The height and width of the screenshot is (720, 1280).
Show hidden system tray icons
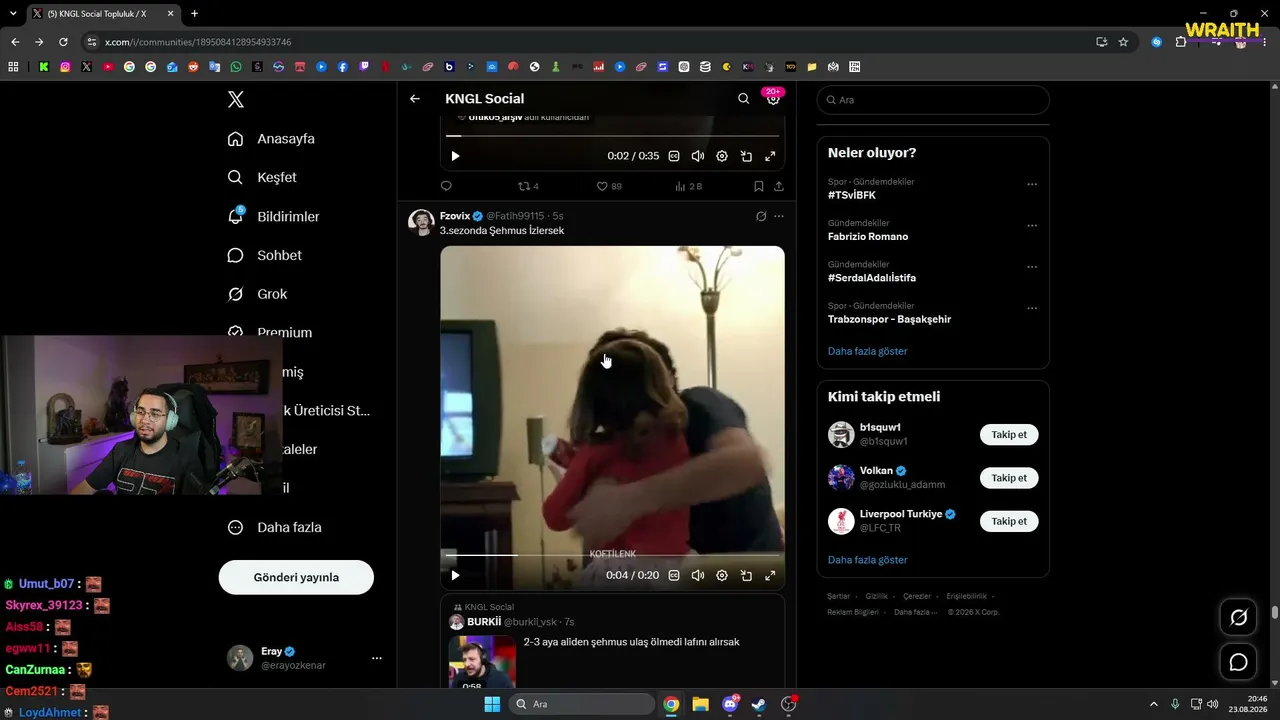click(x=1153, y=704)
